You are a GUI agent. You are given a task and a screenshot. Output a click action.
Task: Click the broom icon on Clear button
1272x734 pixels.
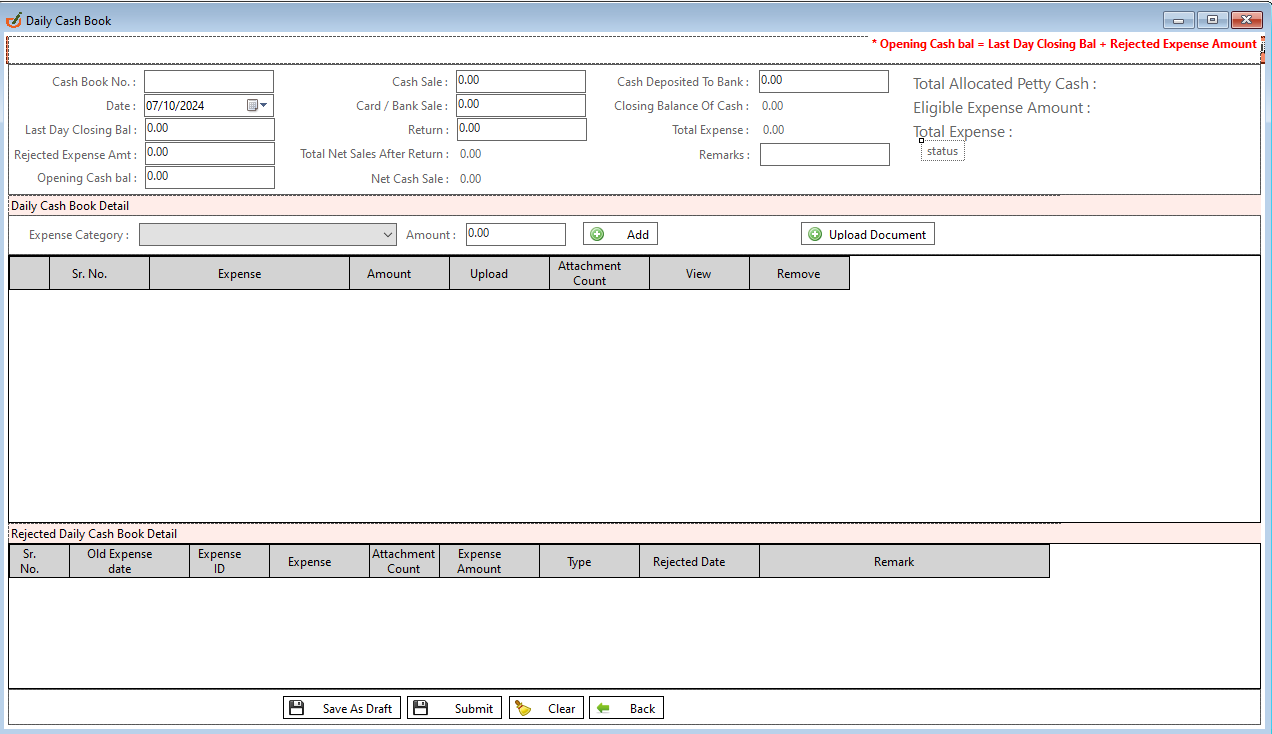pyautogui.click(x=523, y=708)
